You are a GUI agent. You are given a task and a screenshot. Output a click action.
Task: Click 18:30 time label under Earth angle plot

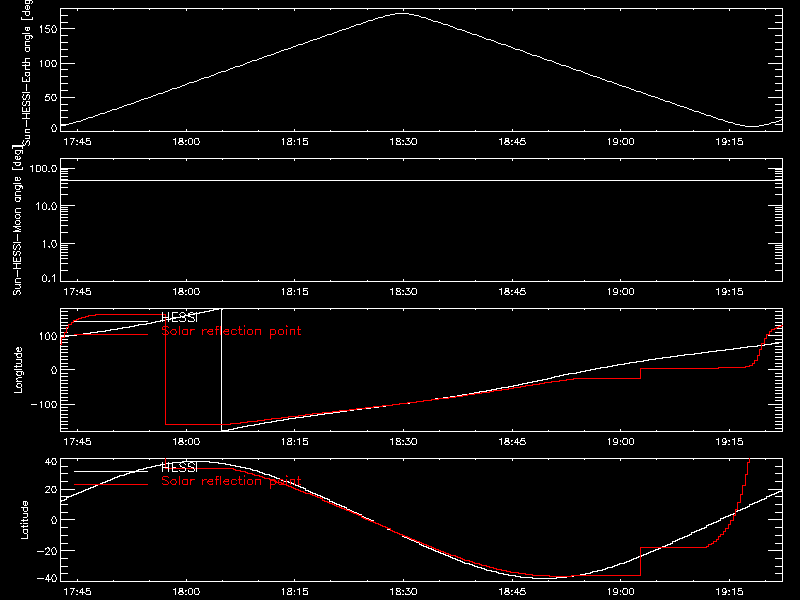(404, 142)
